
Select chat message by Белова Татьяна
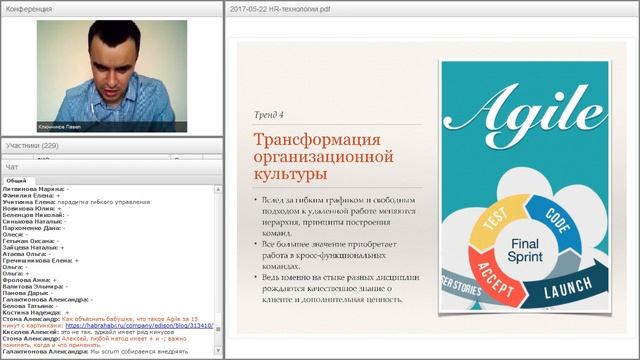(31, 306)
